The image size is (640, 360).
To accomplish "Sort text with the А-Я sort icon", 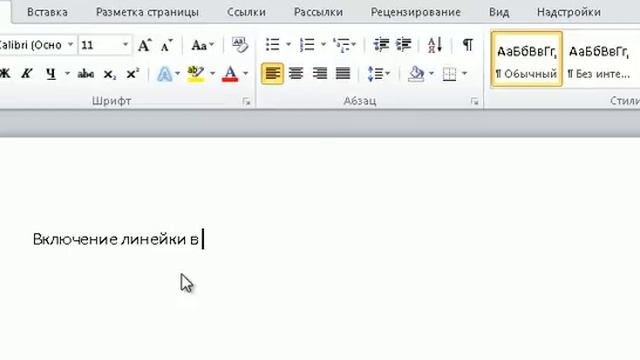I will 435,44.
